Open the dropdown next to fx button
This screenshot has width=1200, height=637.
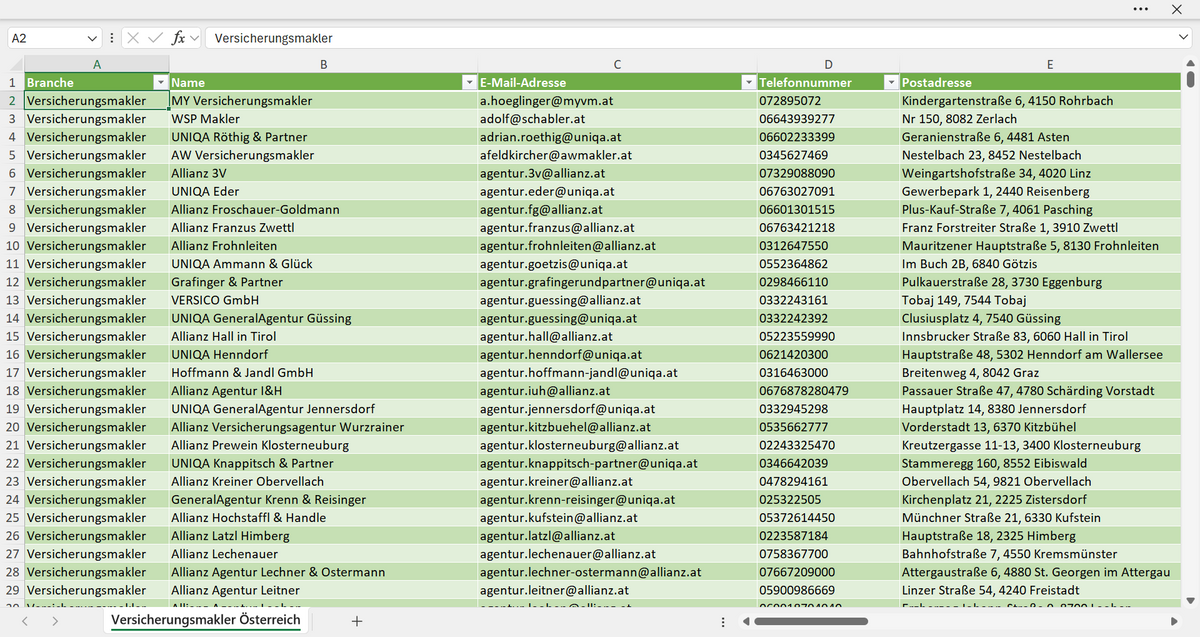pos(195,38)
